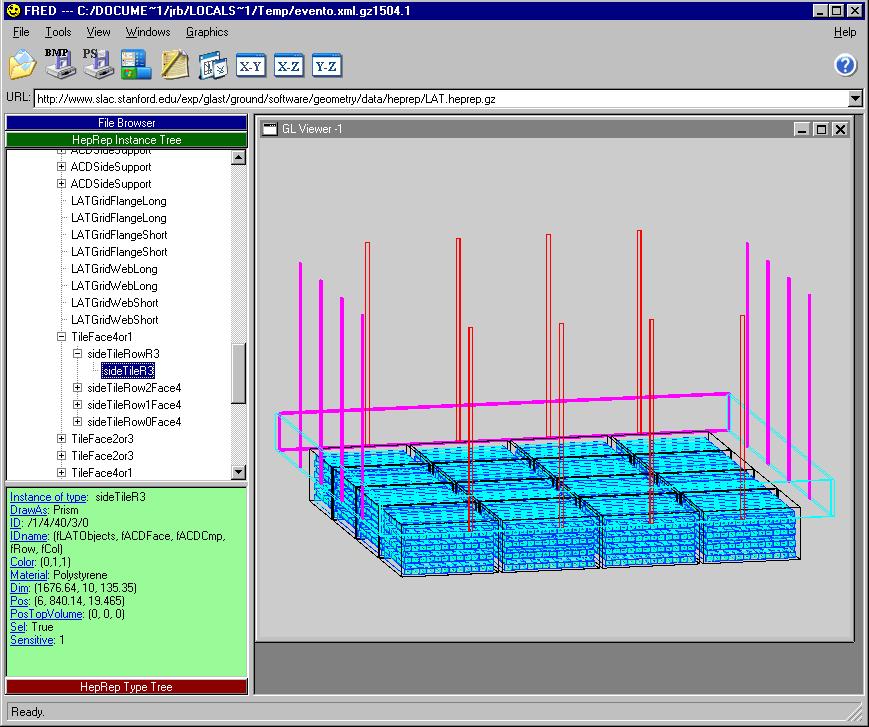Image resolution: width=869 pixels, height=727 pixels.
Task: Show the File Browser panel
Action: coord(126,122)
